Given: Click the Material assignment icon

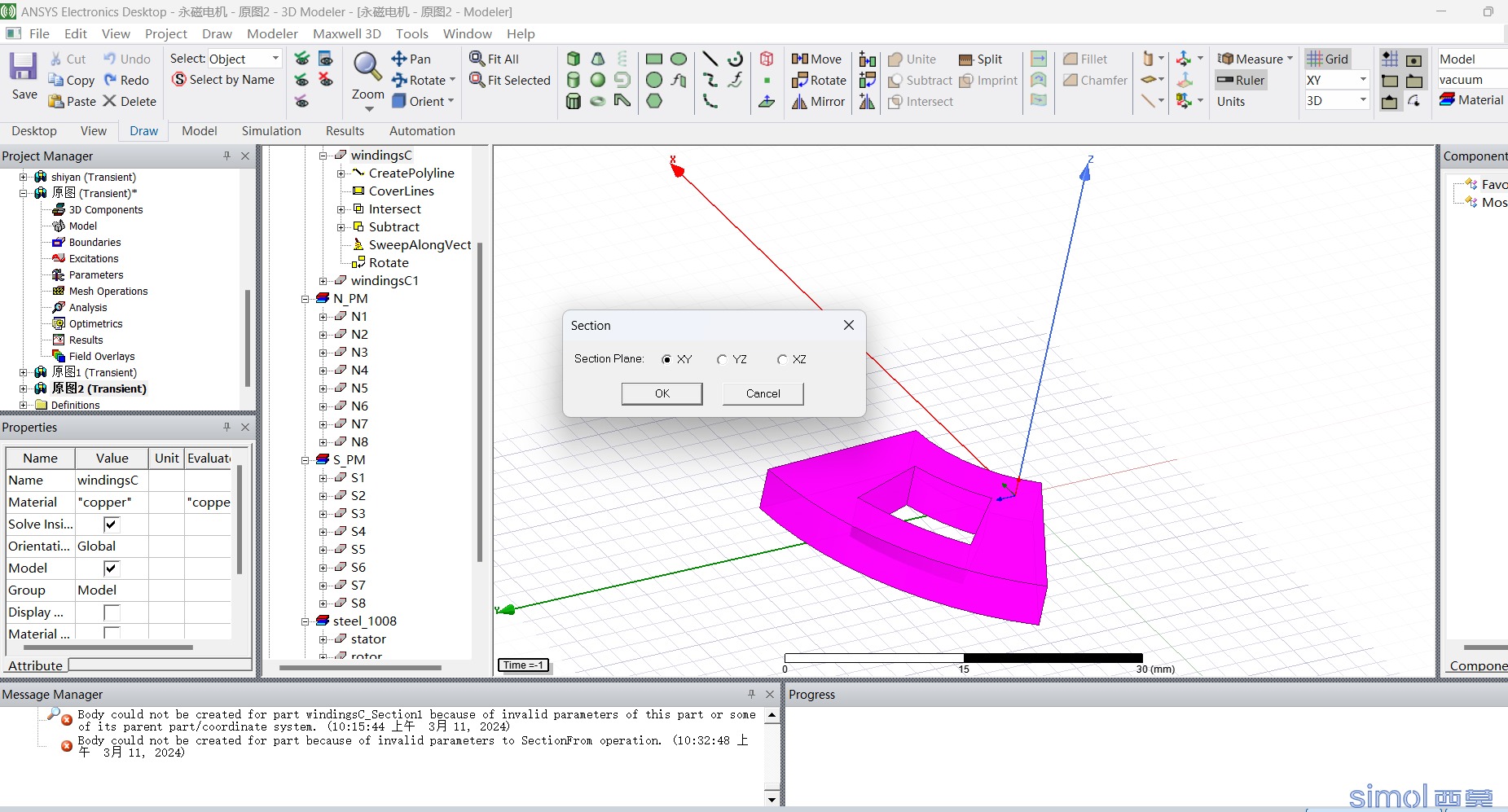Looking at the screenshot, I should click(x=1448, y=99).
